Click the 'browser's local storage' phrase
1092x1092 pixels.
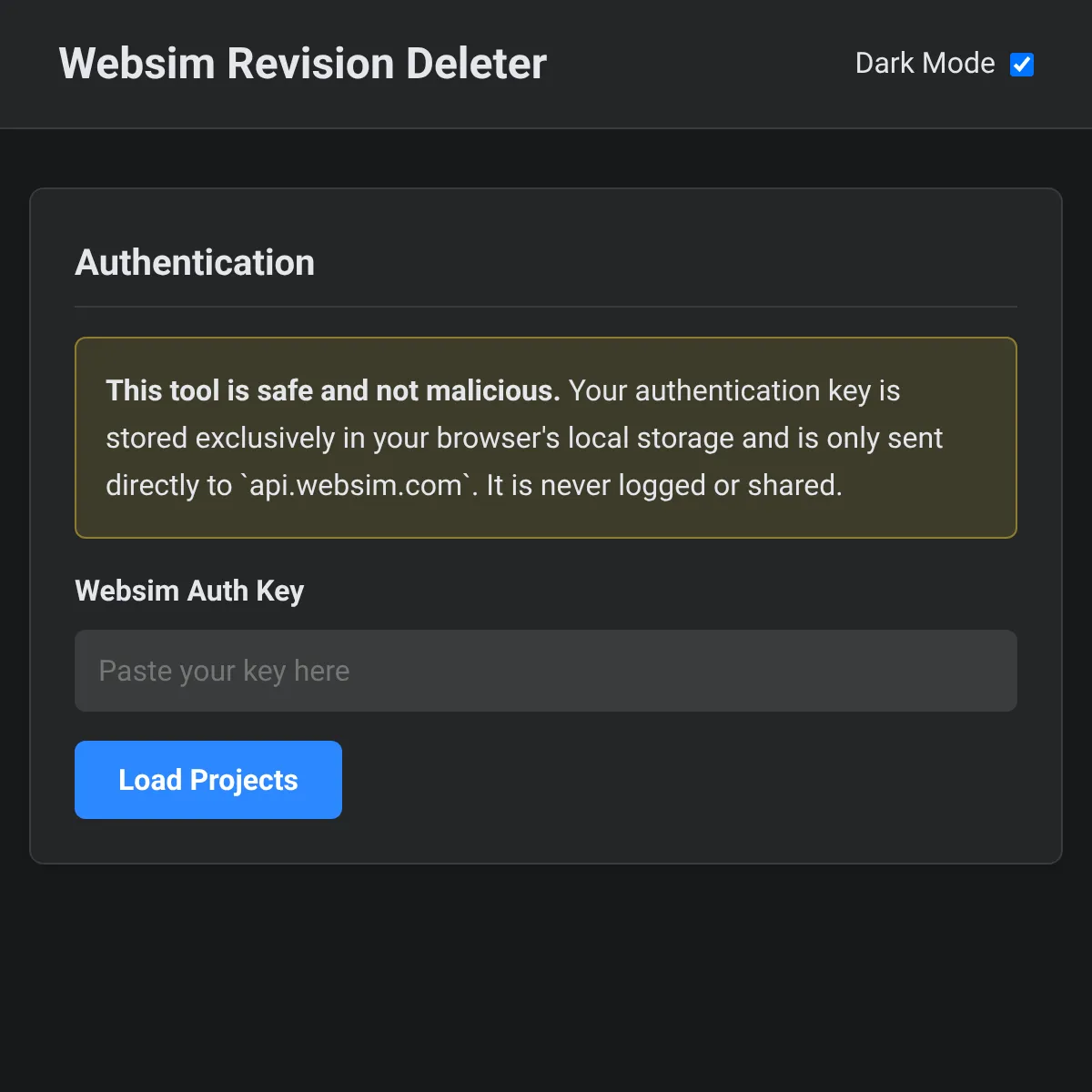[x=585, y=438]
